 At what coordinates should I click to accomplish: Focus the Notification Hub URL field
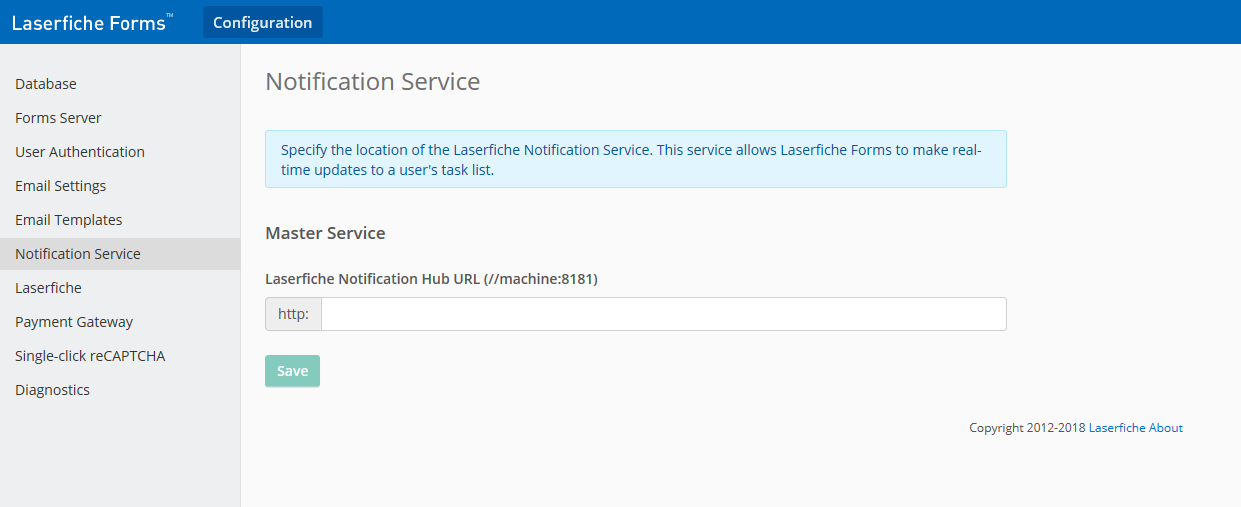663,314
